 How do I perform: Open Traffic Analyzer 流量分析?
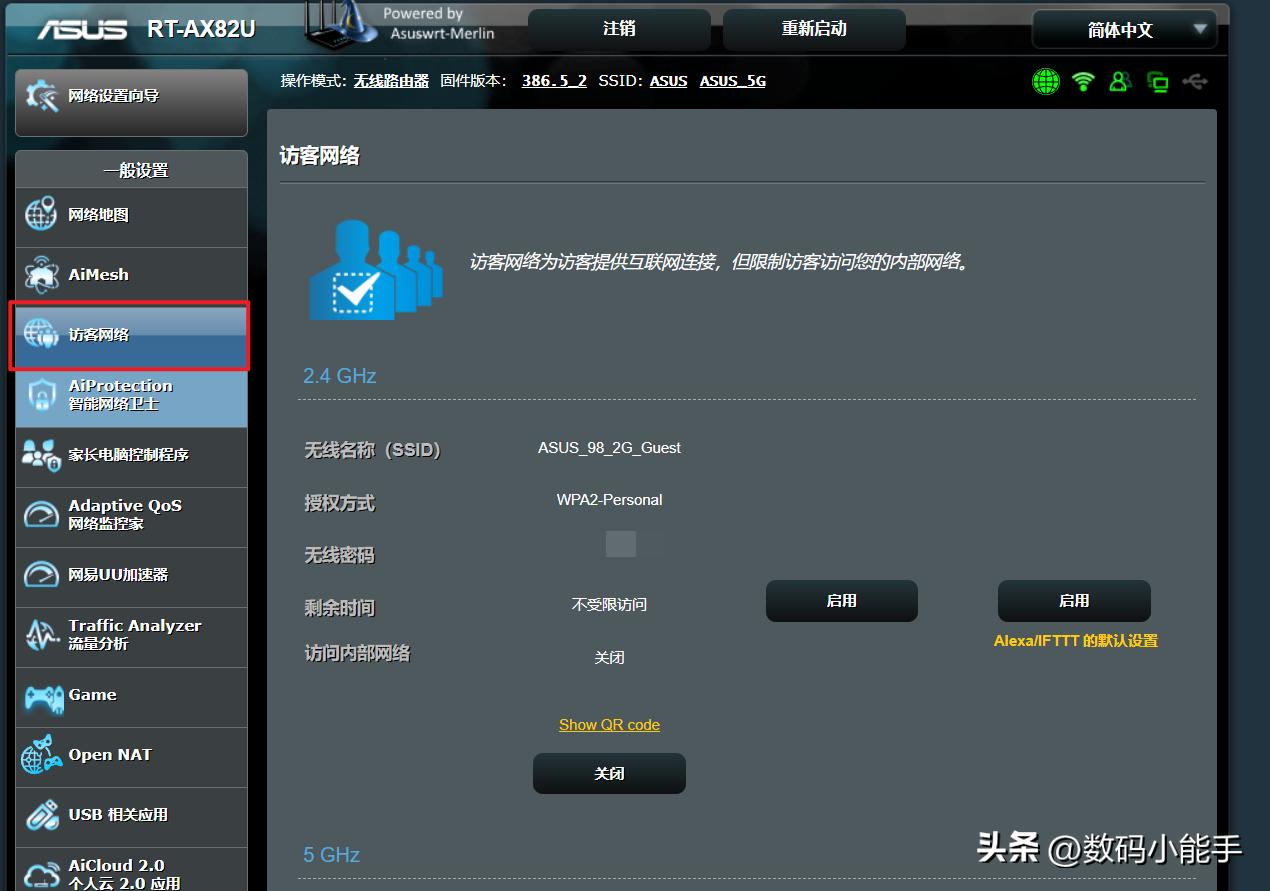coord(131,637)
